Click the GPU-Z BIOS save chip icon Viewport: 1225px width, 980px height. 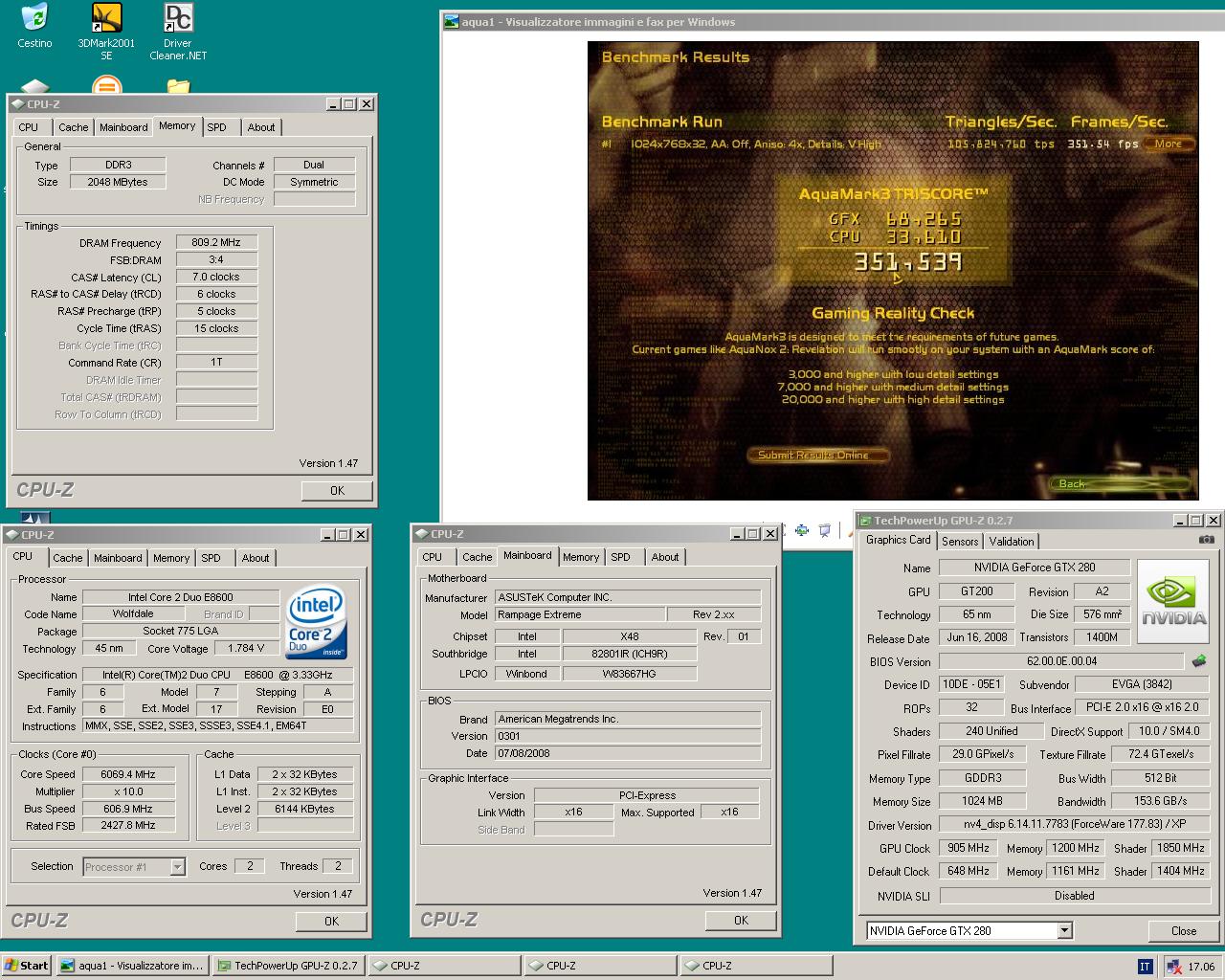(1199, 661)
